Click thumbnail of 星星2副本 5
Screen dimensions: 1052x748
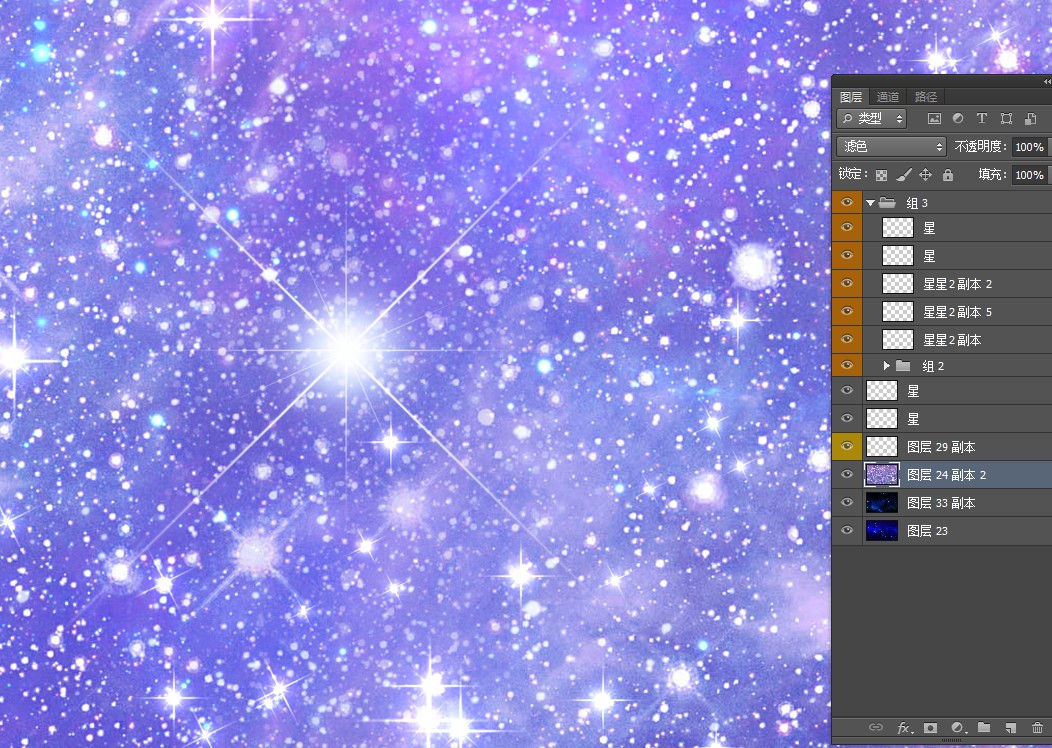point(898,311)
